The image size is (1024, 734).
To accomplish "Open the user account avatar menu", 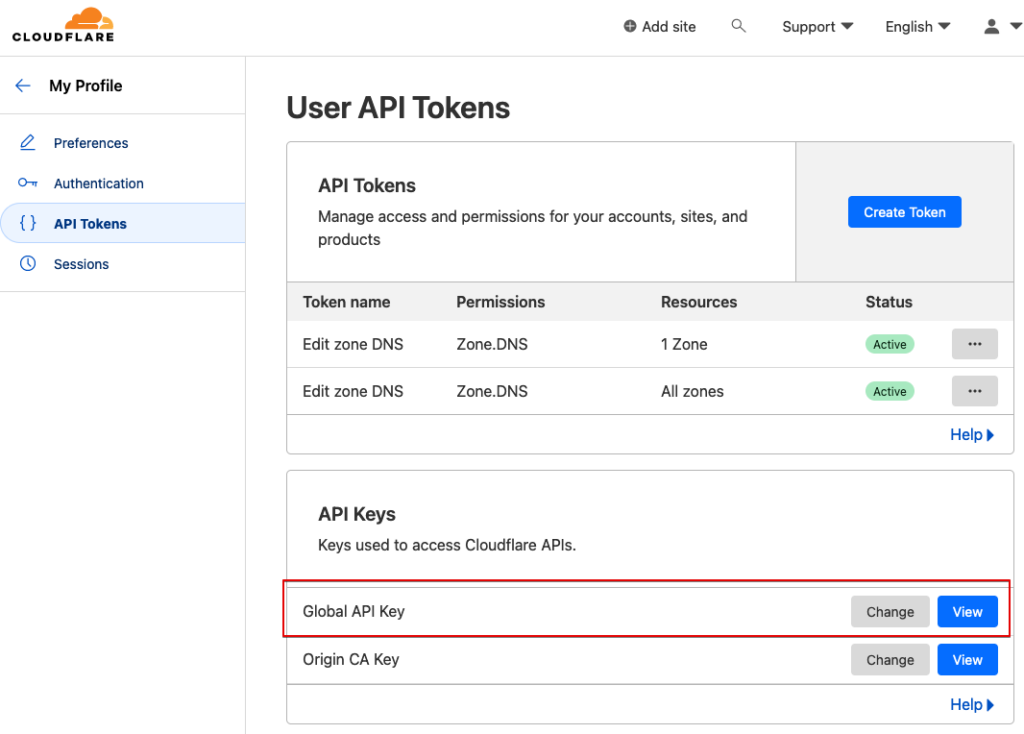I will coord(991,26).
